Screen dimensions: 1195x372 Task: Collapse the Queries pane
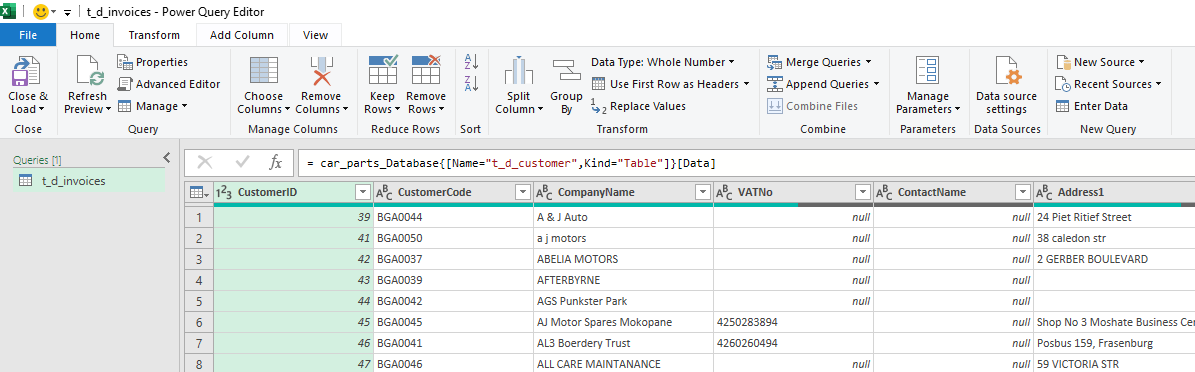click(167, 158)
